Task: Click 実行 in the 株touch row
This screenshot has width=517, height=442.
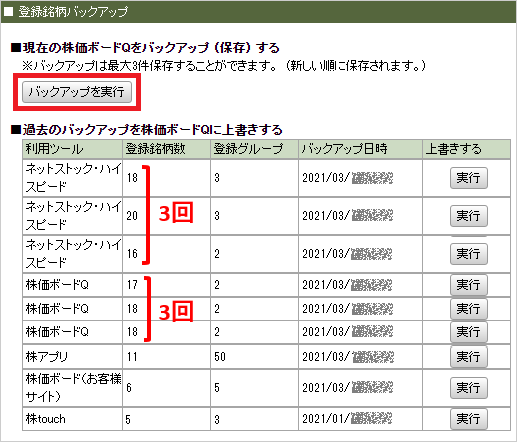Action: pyautogui.click(x=469, y=419)
